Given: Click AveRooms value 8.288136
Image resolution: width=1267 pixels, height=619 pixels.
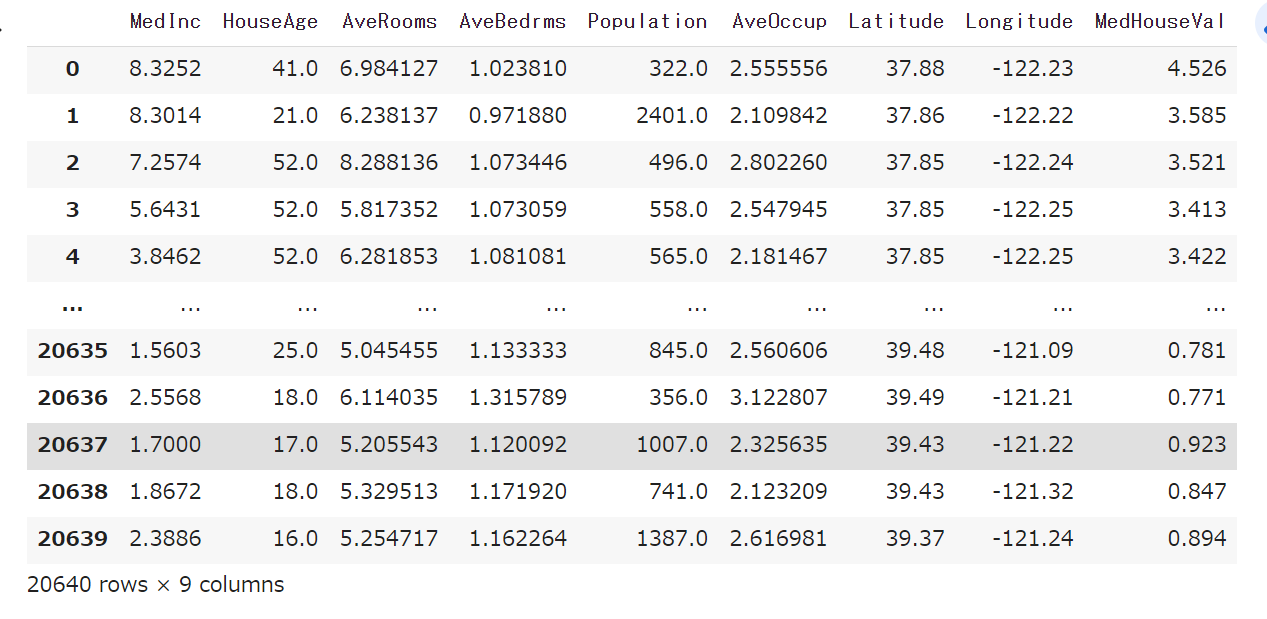Looking at the screenshot, I should pyautogui.click(x=389, y=163).
